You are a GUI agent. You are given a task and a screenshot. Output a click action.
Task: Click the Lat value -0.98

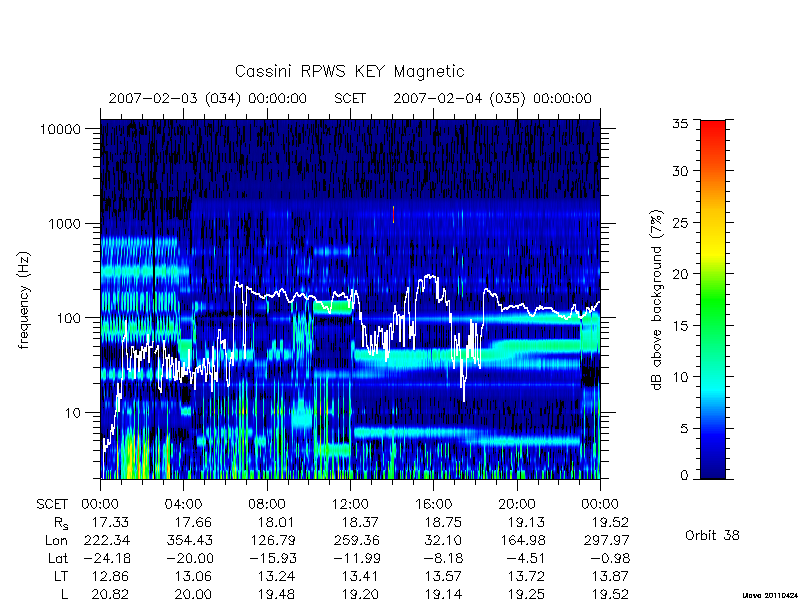click(x=610, y=559)
